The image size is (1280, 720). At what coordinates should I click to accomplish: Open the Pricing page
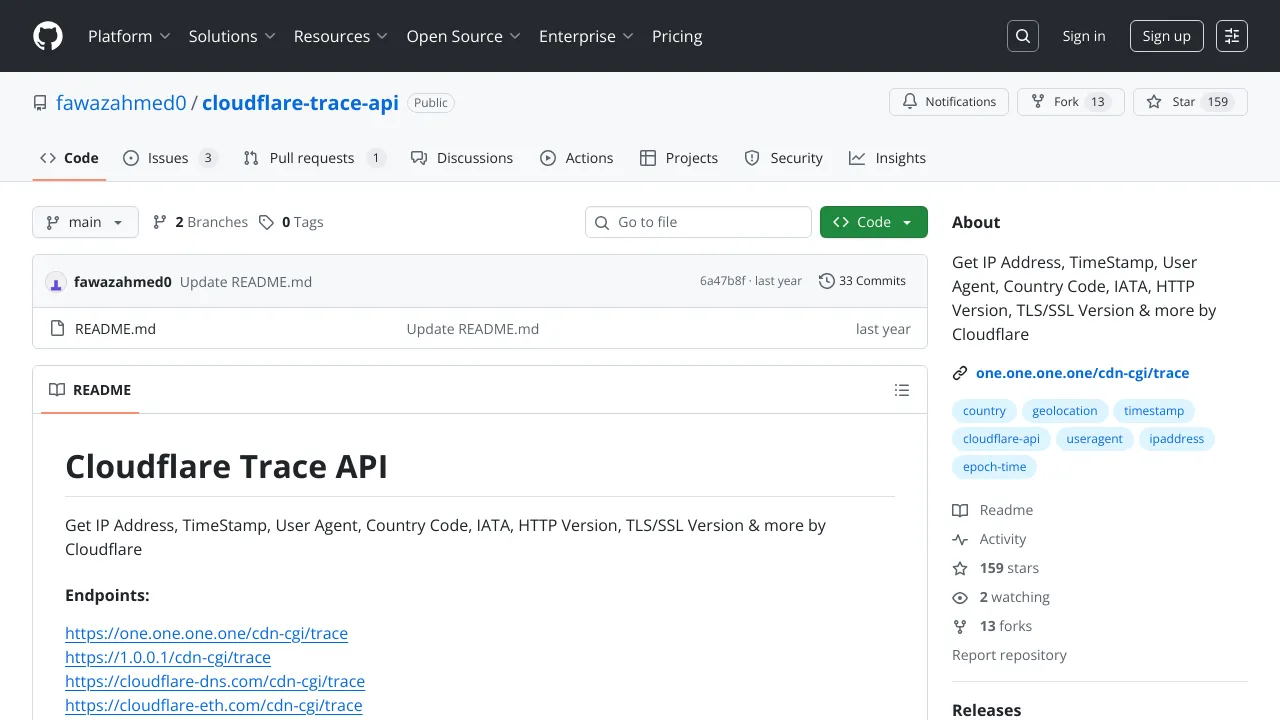pos(677,36)
